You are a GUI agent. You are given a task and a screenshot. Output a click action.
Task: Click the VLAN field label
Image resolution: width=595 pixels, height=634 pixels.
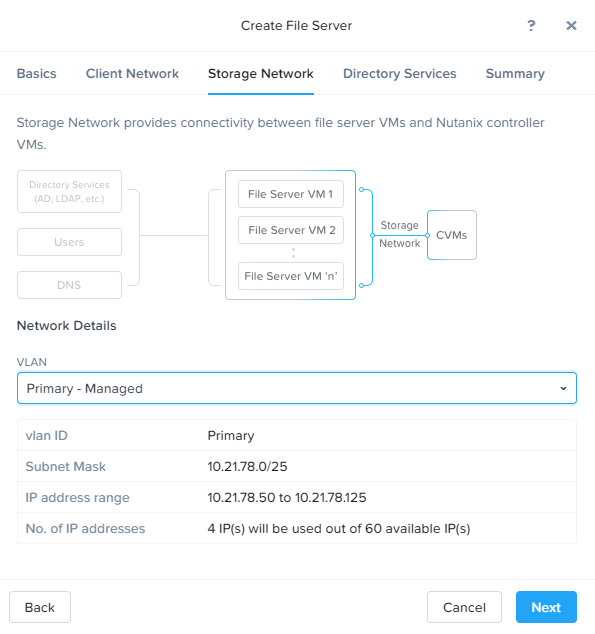(x=32, y=362)
